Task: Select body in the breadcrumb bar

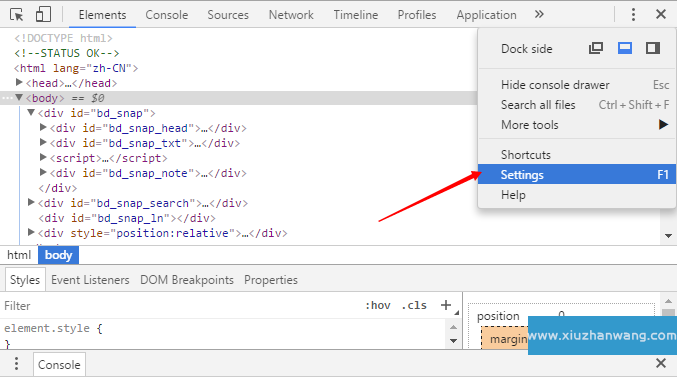Action: point(58,255)
